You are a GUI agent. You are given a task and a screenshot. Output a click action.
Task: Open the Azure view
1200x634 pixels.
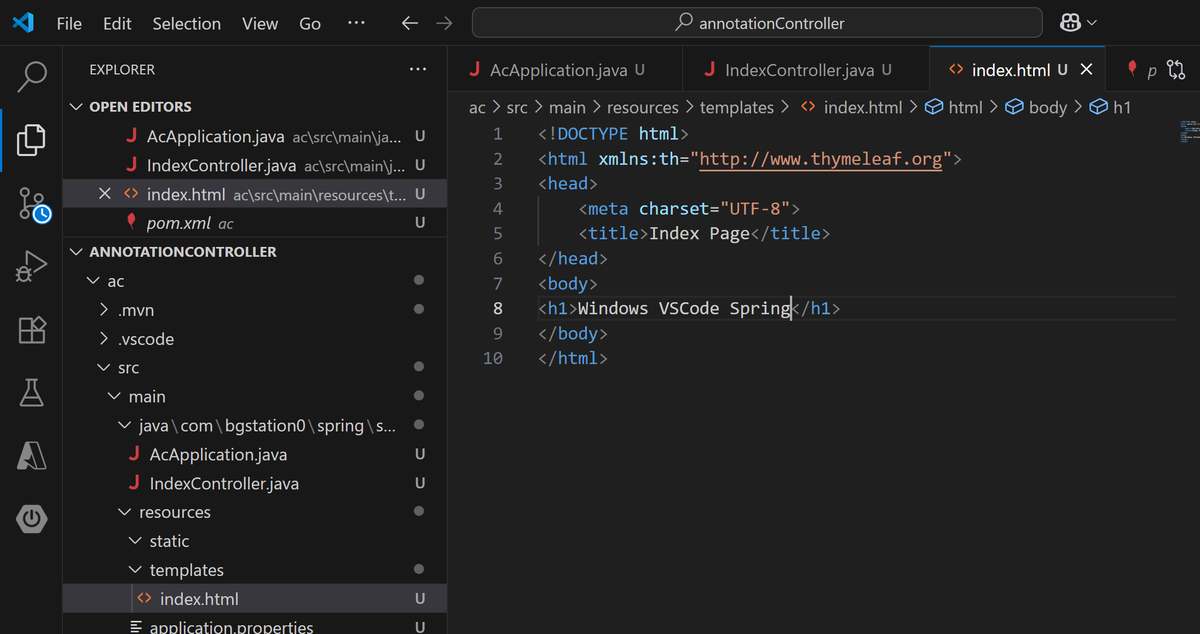coord(32,456)
